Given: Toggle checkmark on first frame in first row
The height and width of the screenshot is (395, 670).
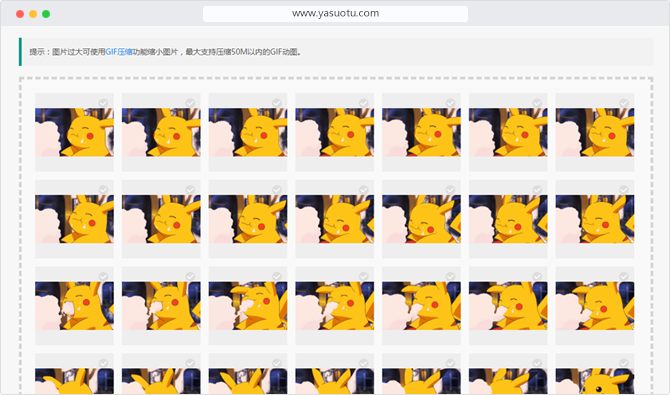Looking at the screenshot, I should (103, 103).
